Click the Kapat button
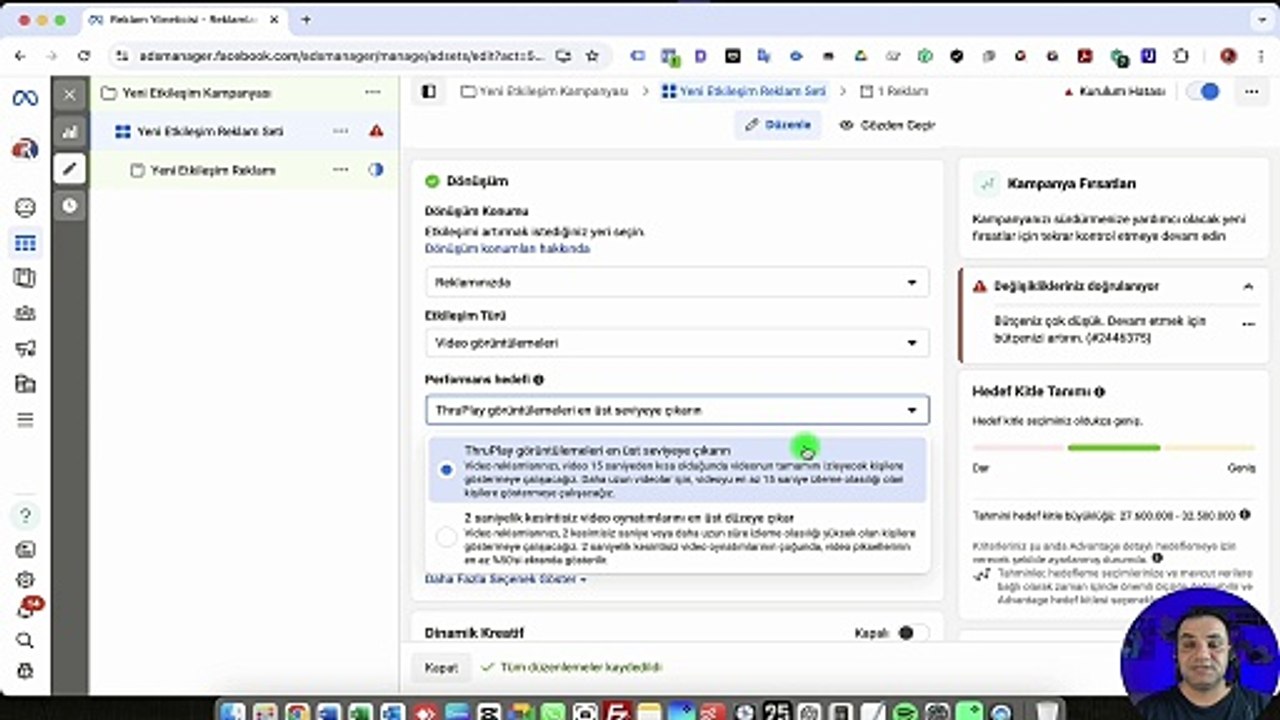The width and height of the screenshot is (1280, 720). click(441, 668)
